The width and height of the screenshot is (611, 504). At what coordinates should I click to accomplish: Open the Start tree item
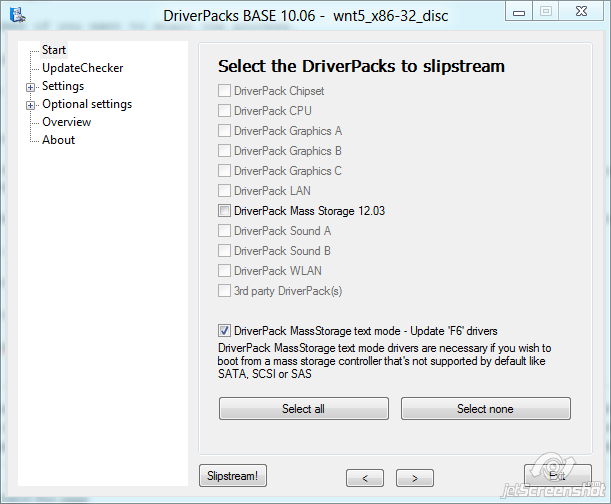coord(54,50)
